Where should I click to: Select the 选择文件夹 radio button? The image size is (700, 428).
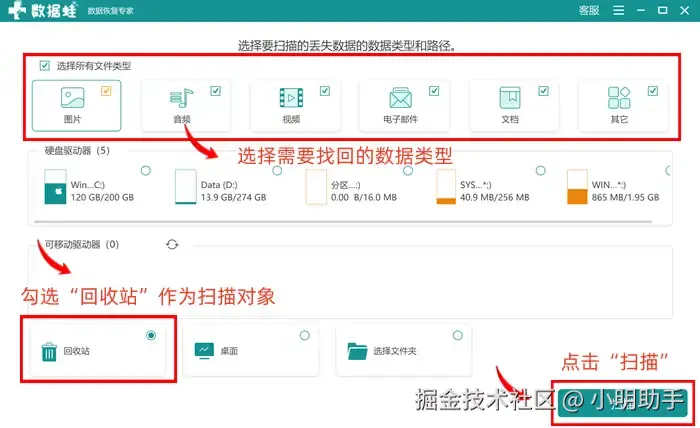tap(458, 335)
